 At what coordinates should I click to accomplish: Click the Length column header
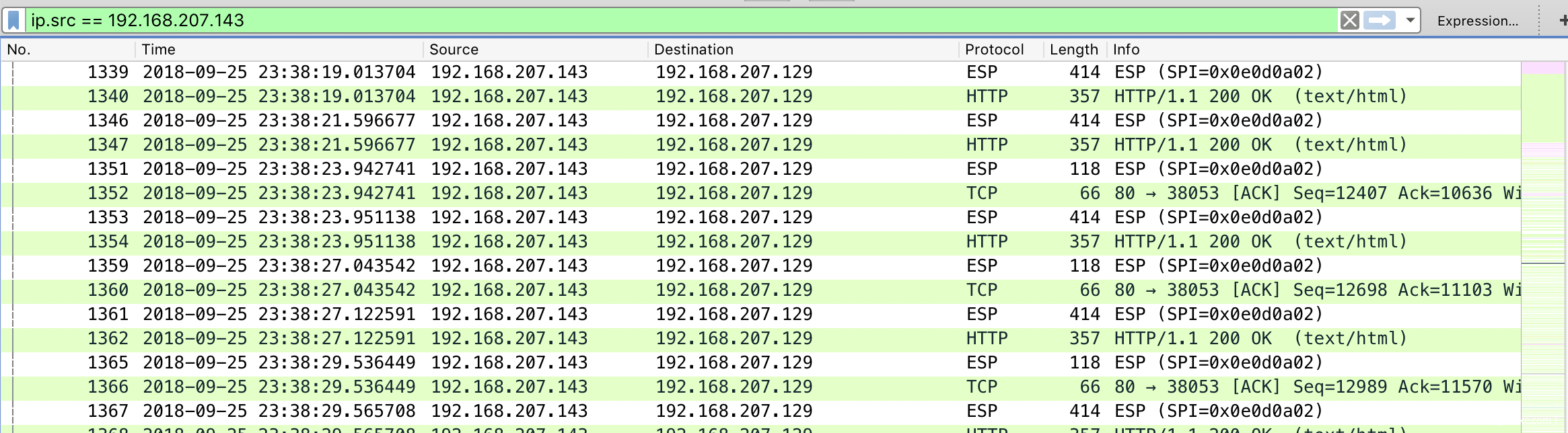1073,50
